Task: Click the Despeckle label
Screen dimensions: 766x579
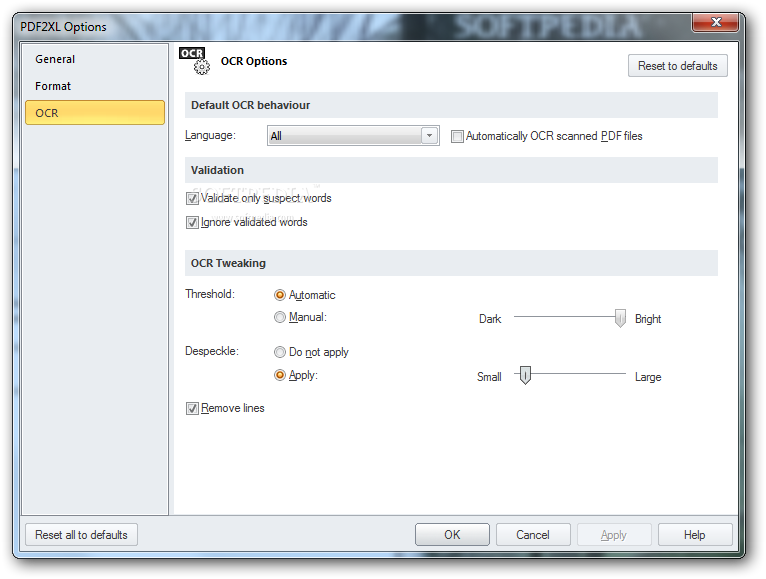Action: tap(212, 351)
